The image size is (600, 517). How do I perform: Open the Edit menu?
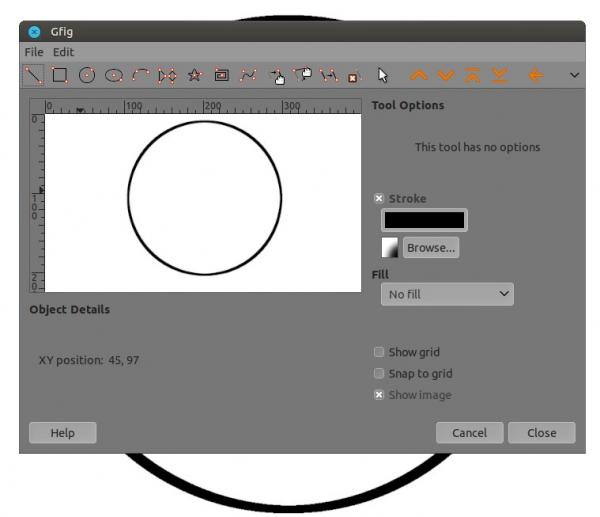click(x=63, y=52)
